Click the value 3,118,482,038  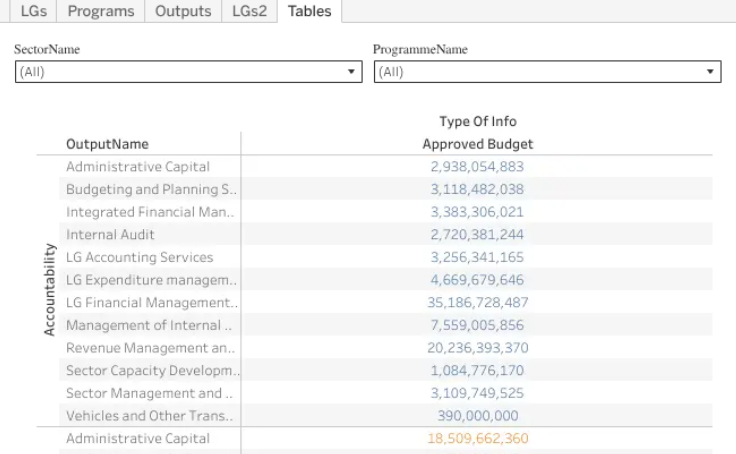pos(477,189)
